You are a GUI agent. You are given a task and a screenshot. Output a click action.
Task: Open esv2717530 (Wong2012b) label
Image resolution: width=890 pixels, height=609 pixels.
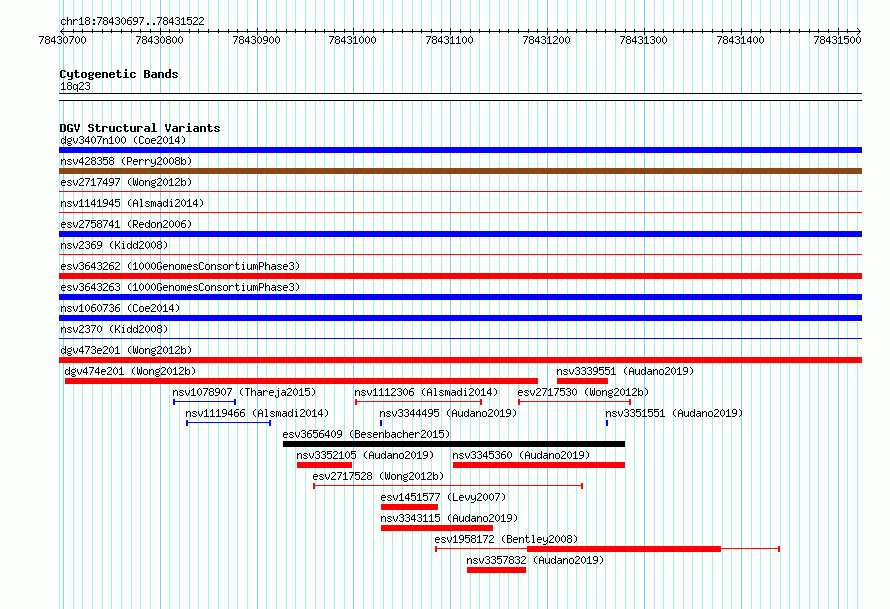(583, 392)
